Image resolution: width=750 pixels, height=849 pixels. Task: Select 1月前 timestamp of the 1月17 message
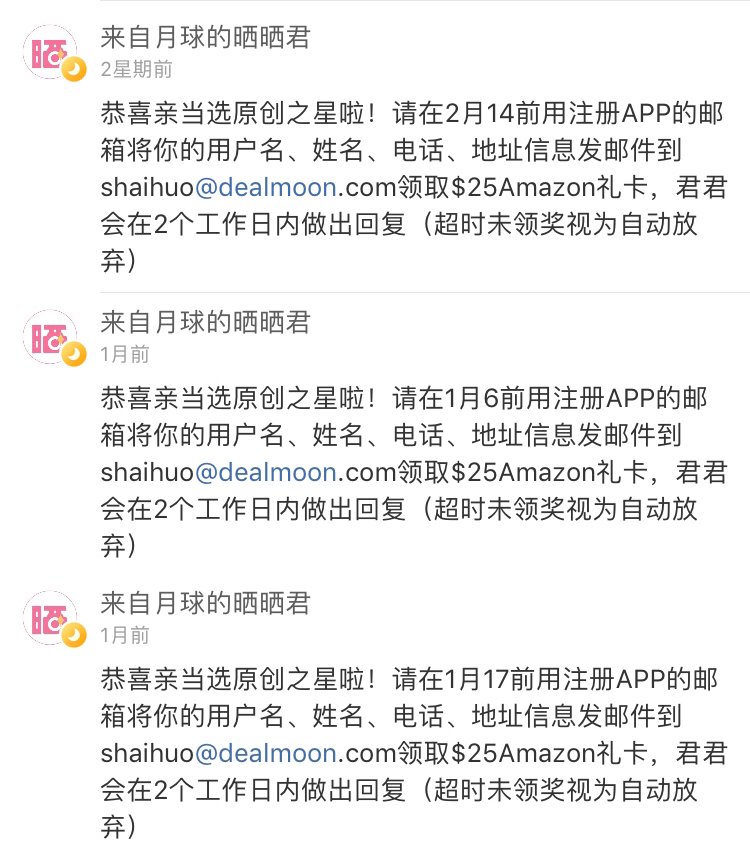pyautogui.click(x=125, y=635)
